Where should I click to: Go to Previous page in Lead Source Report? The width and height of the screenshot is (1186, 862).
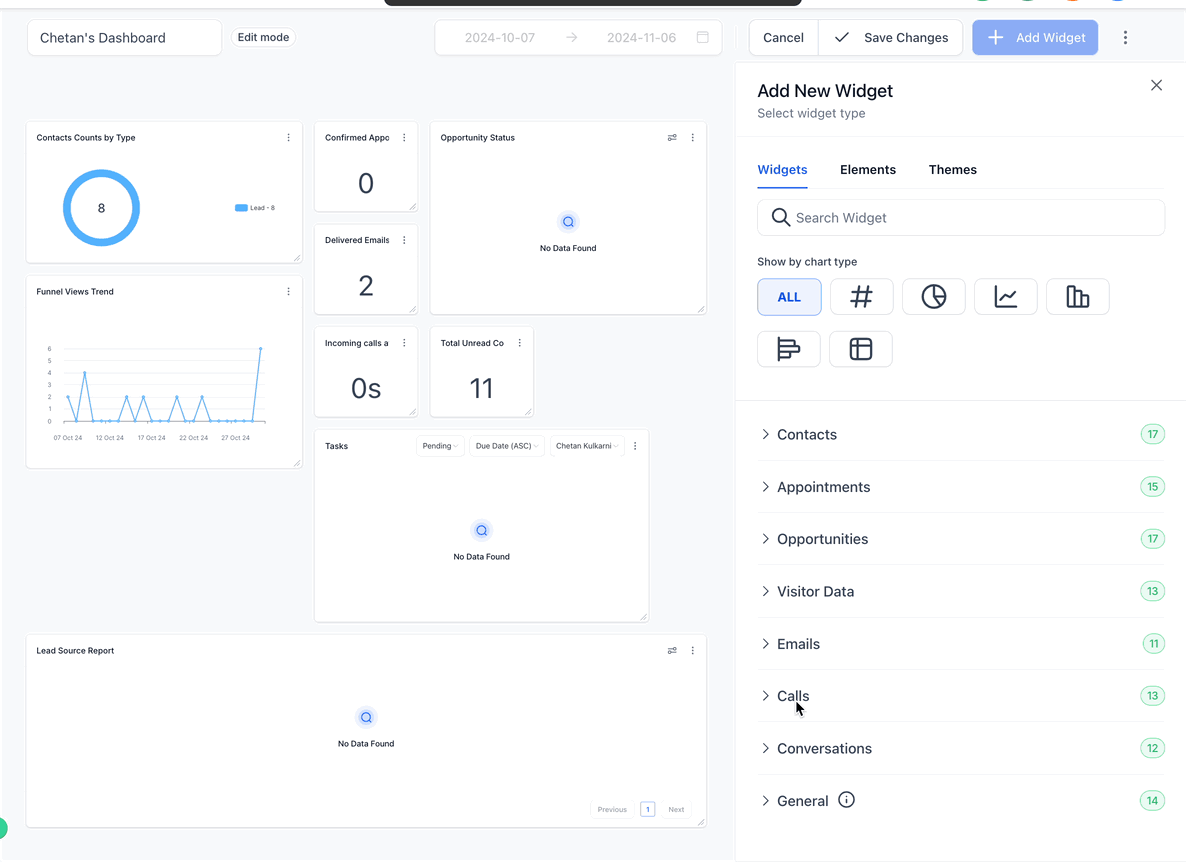pos(612,809)
